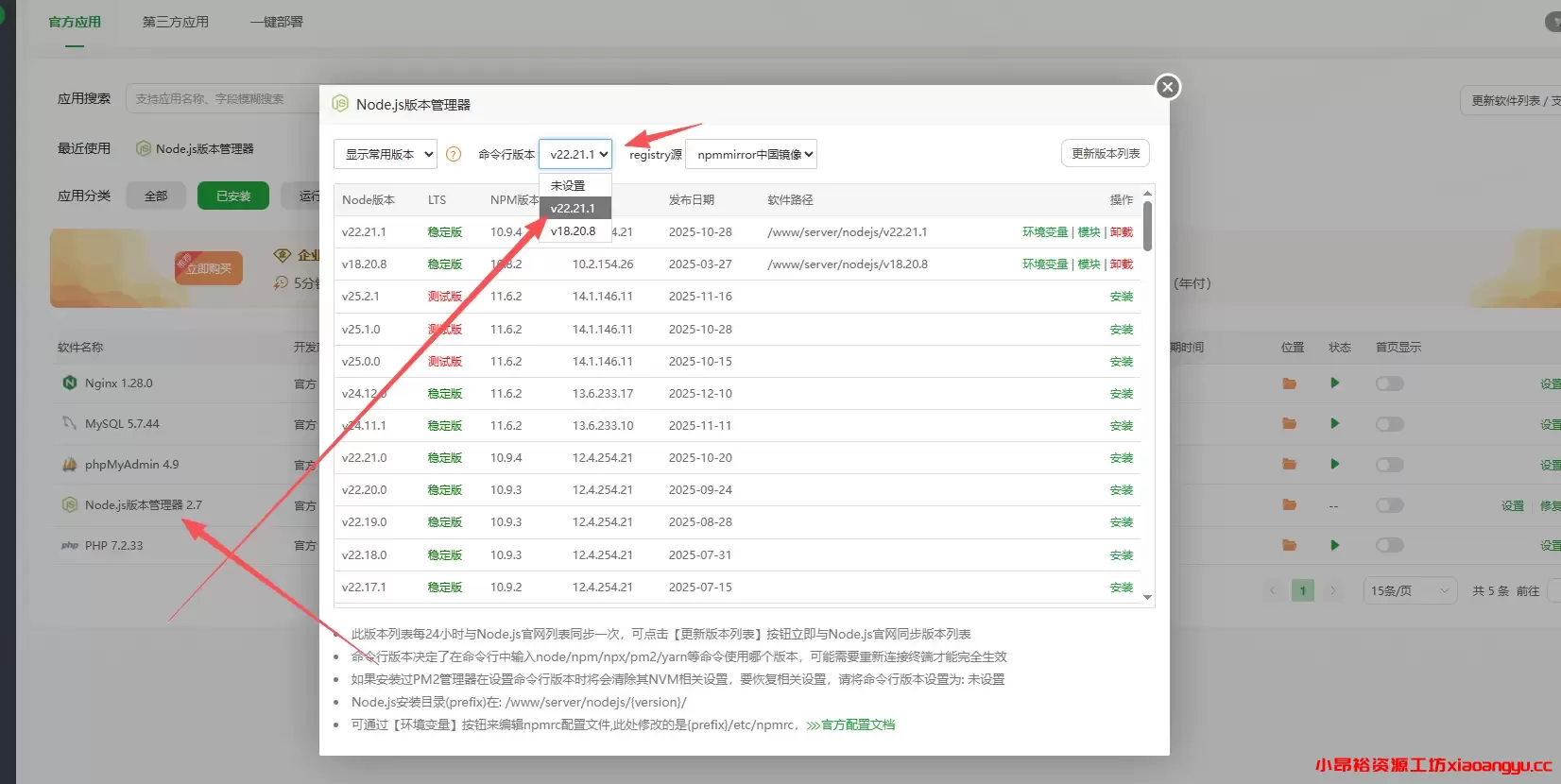Switch to 一键部署 tab
This screenshot has width=1561, height=784.
point(277,22)
